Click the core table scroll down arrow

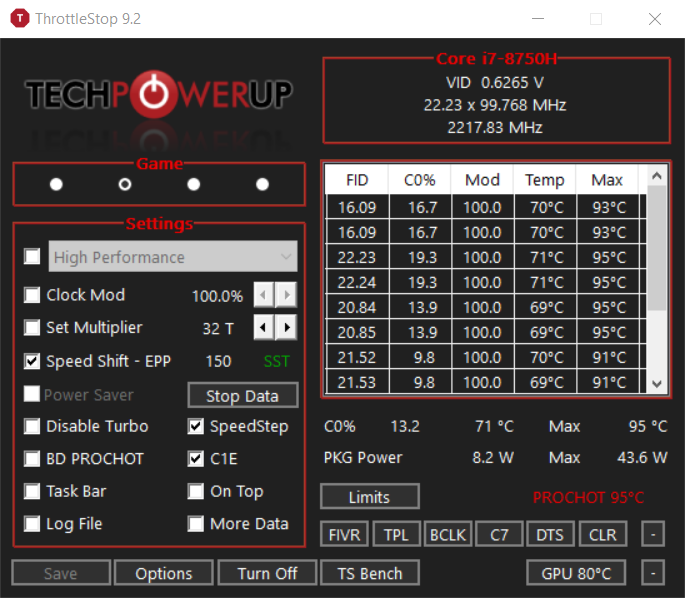coord(657,384)
